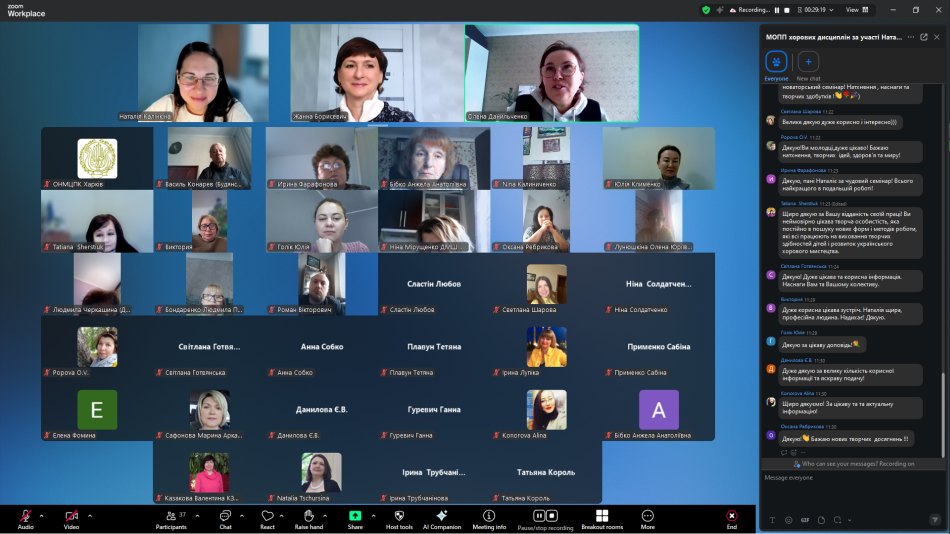The width and height of the screenshot is (950, 534).
Task: Open Meeting info
Action: pyautogui.click(x=489, y=516)
